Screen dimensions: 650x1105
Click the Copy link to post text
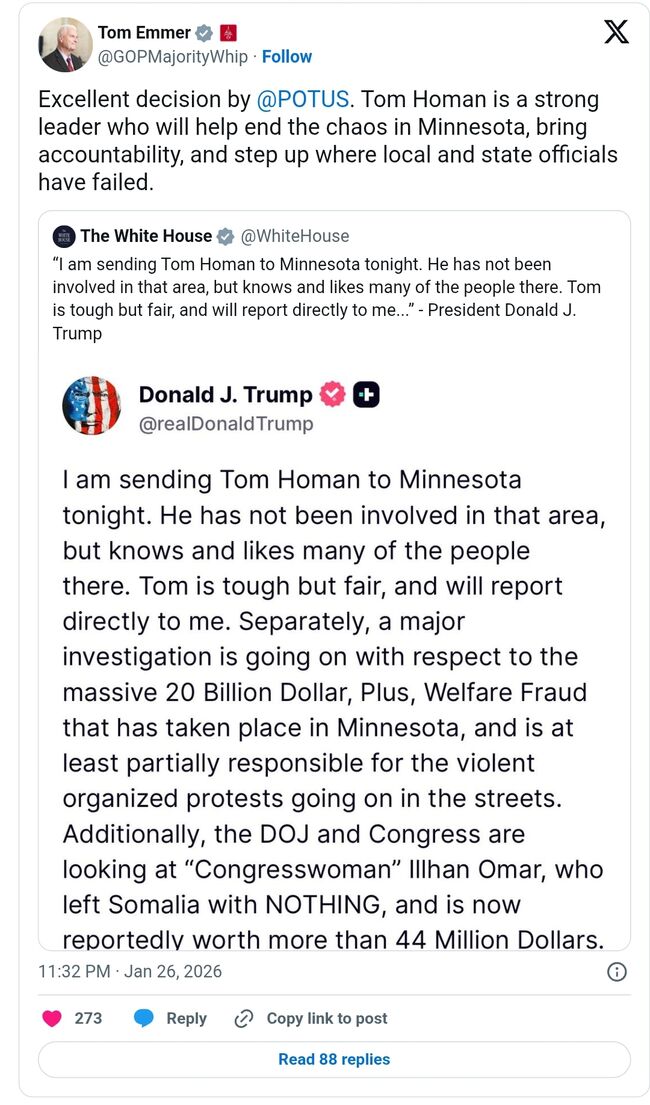pyautogui.click(x=327, y=1018)
